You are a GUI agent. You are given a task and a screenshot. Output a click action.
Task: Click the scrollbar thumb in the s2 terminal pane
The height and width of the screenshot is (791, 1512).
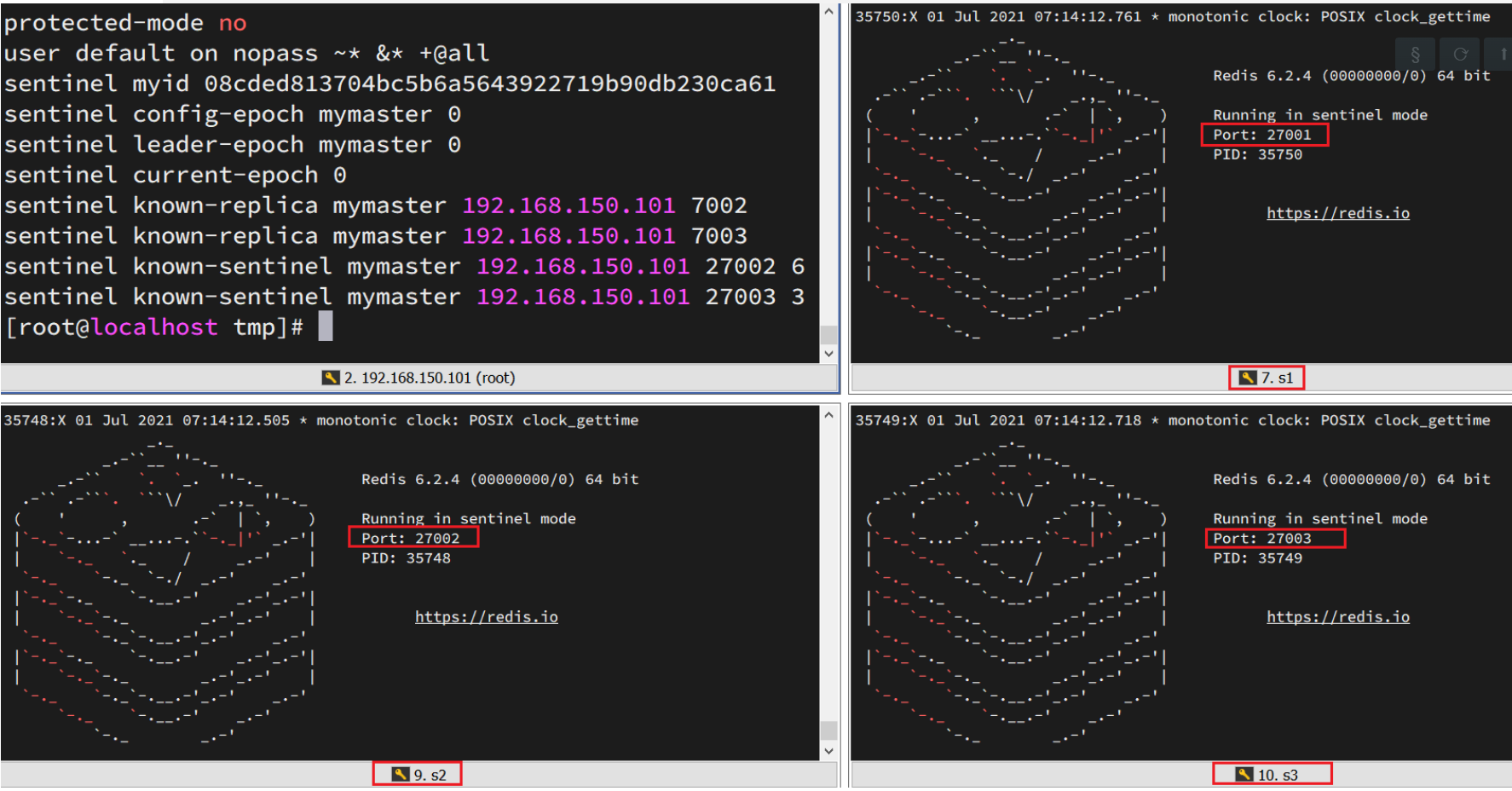[828, 730]
